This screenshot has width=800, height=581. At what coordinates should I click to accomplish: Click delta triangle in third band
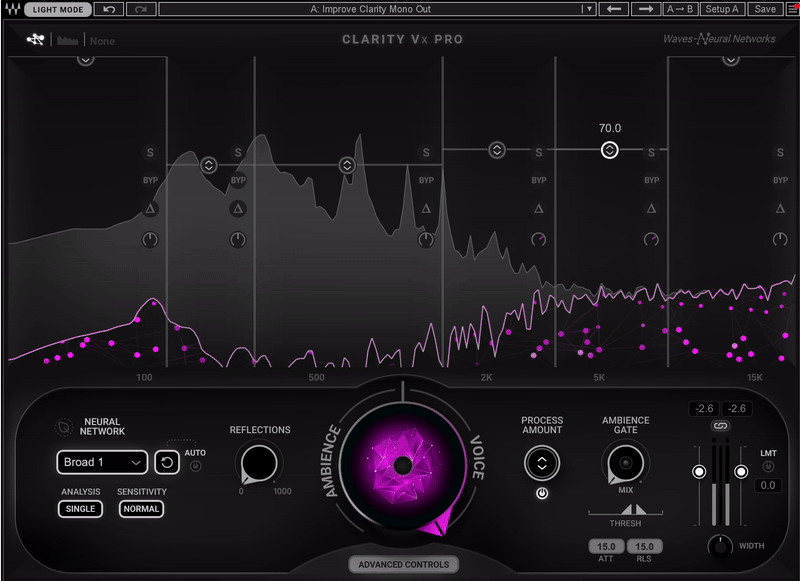426,209
